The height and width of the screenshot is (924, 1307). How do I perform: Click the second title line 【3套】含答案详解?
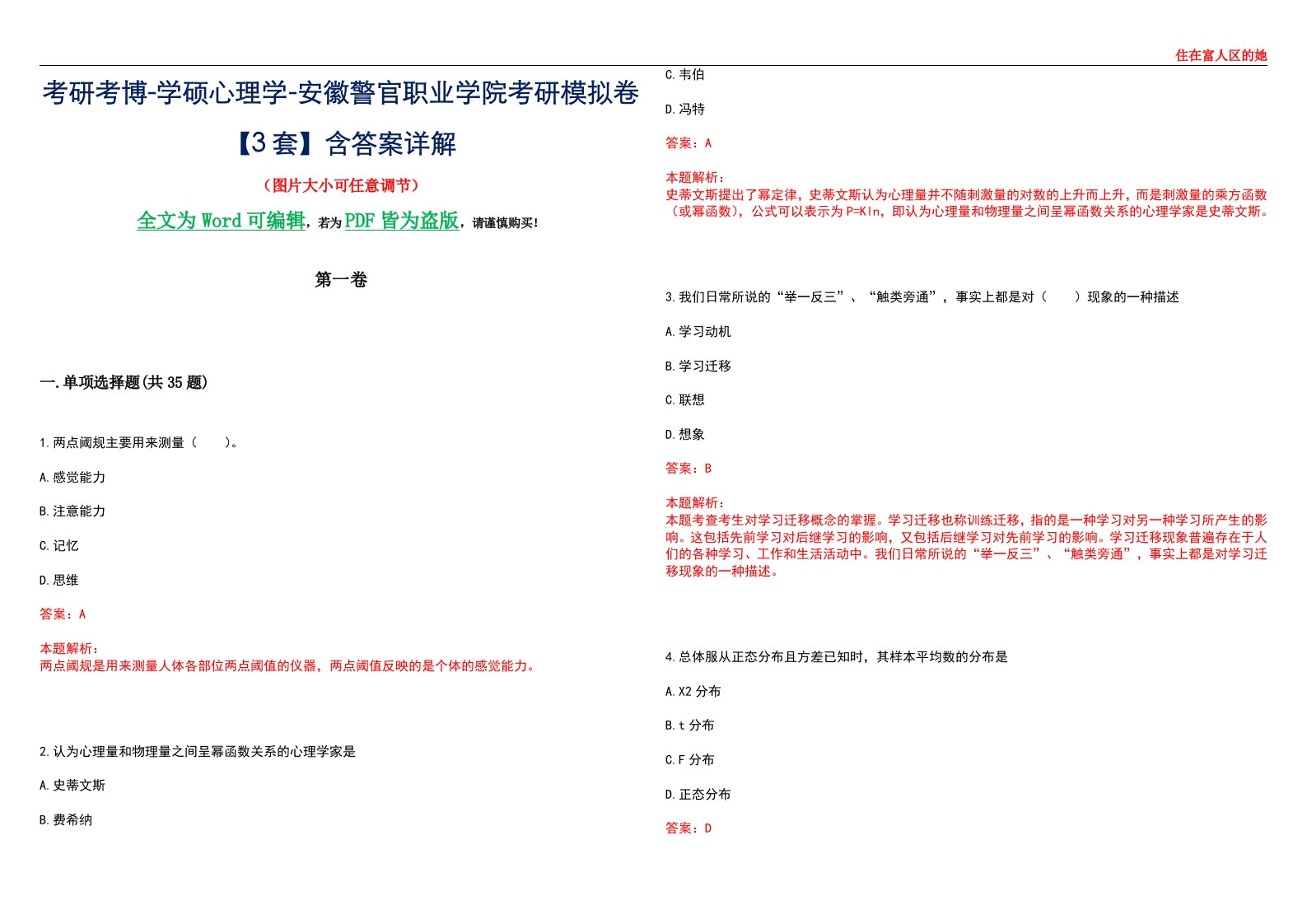pyautogui.click(x=341, y=144)
